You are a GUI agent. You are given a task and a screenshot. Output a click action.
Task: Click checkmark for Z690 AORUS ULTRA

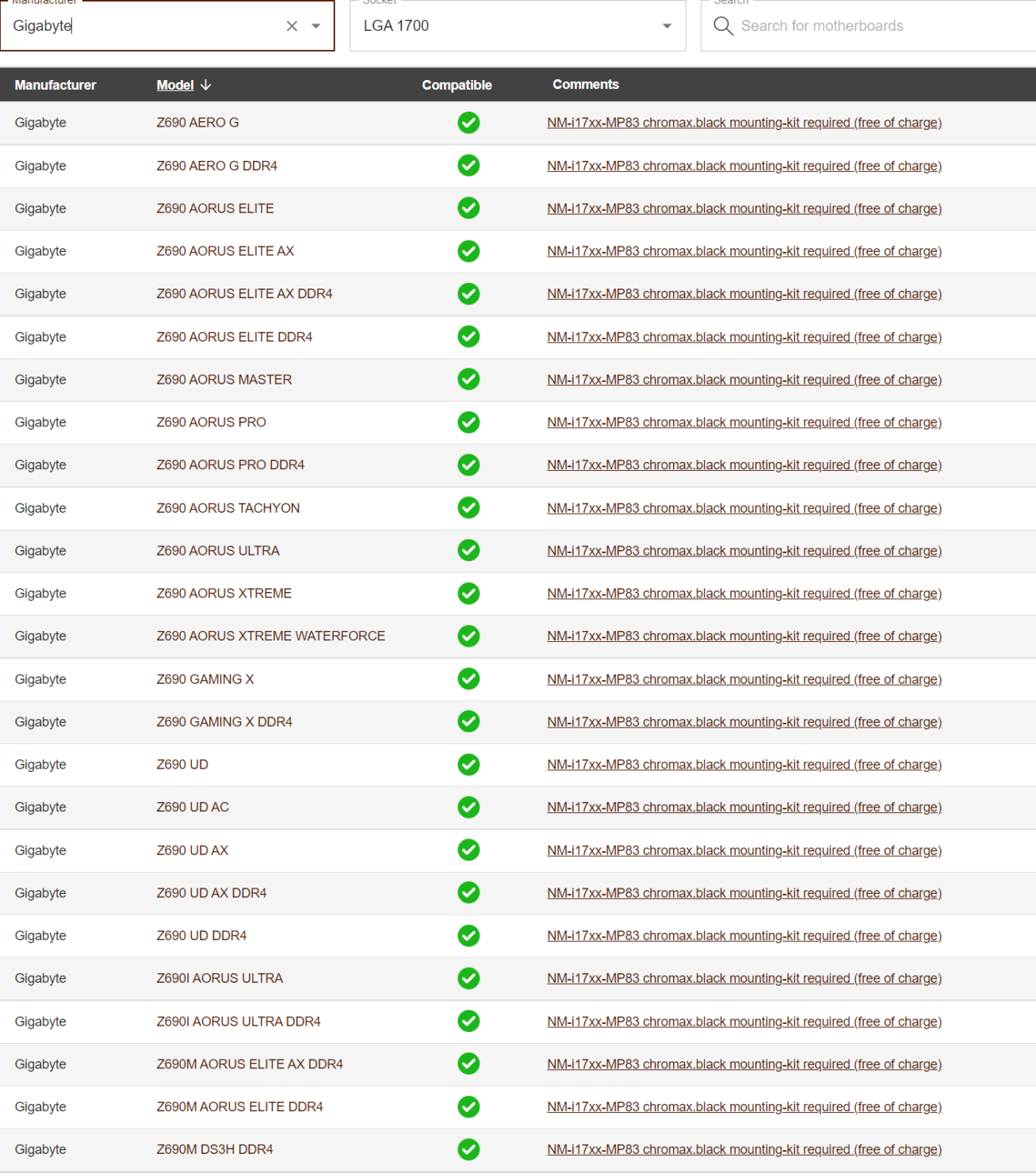468,551
